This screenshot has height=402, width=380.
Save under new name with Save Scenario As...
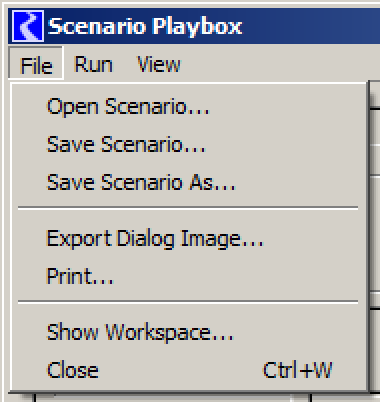click(x=189, y=182)
